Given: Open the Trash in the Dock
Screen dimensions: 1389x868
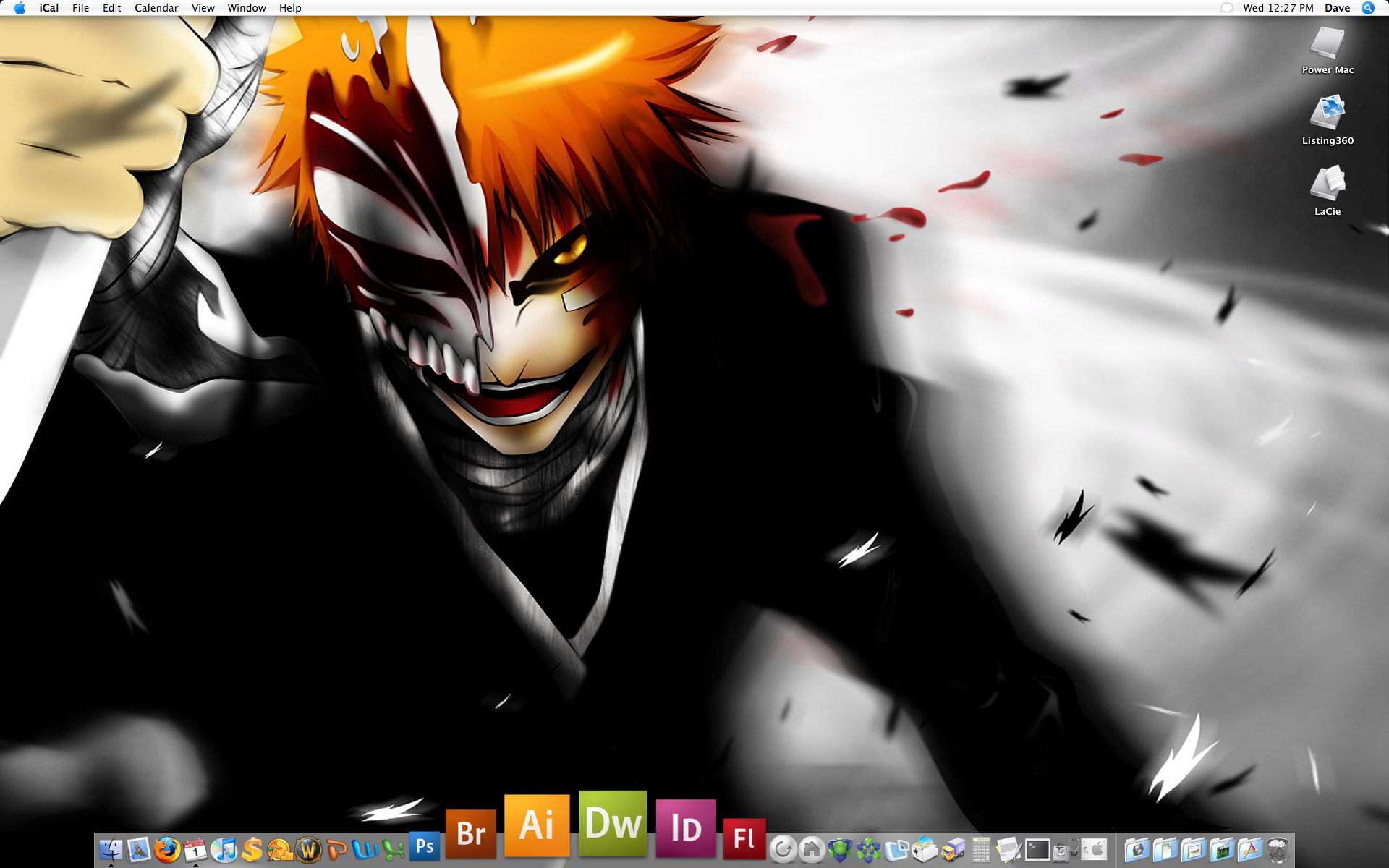Looking at the screenshot, I should coord(1278,850).
